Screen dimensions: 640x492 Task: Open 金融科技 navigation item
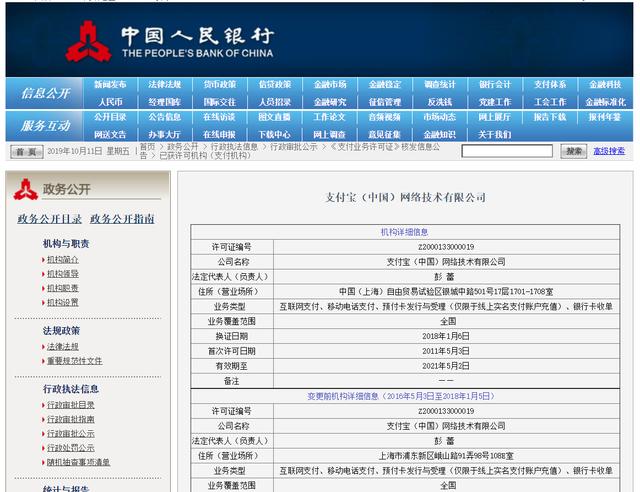pyautogui.click(x=605, y=85)
